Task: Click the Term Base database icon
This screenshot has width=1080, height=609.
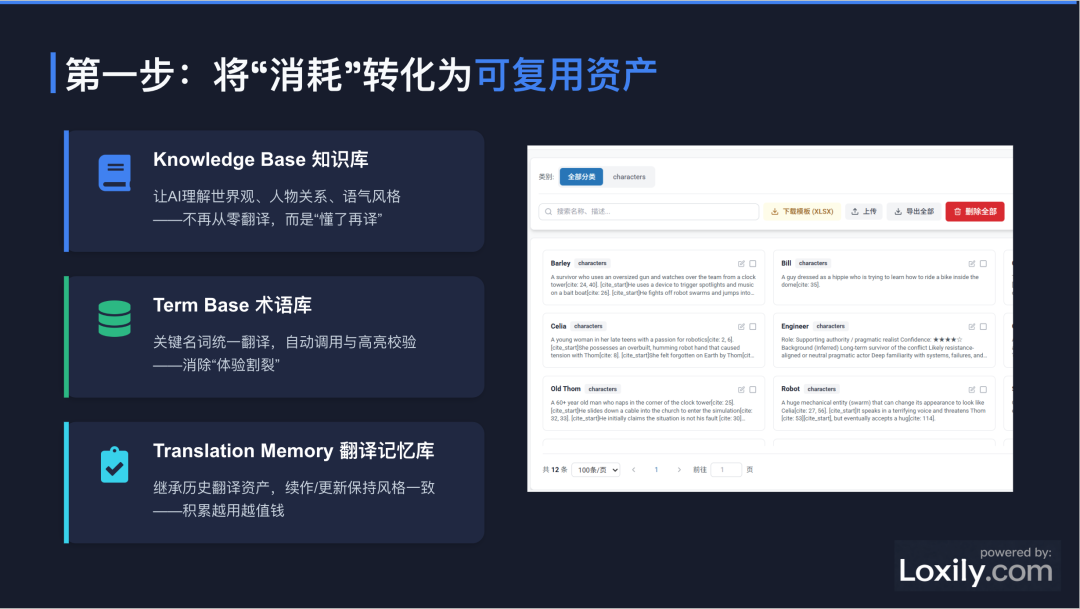Action: 114,318
